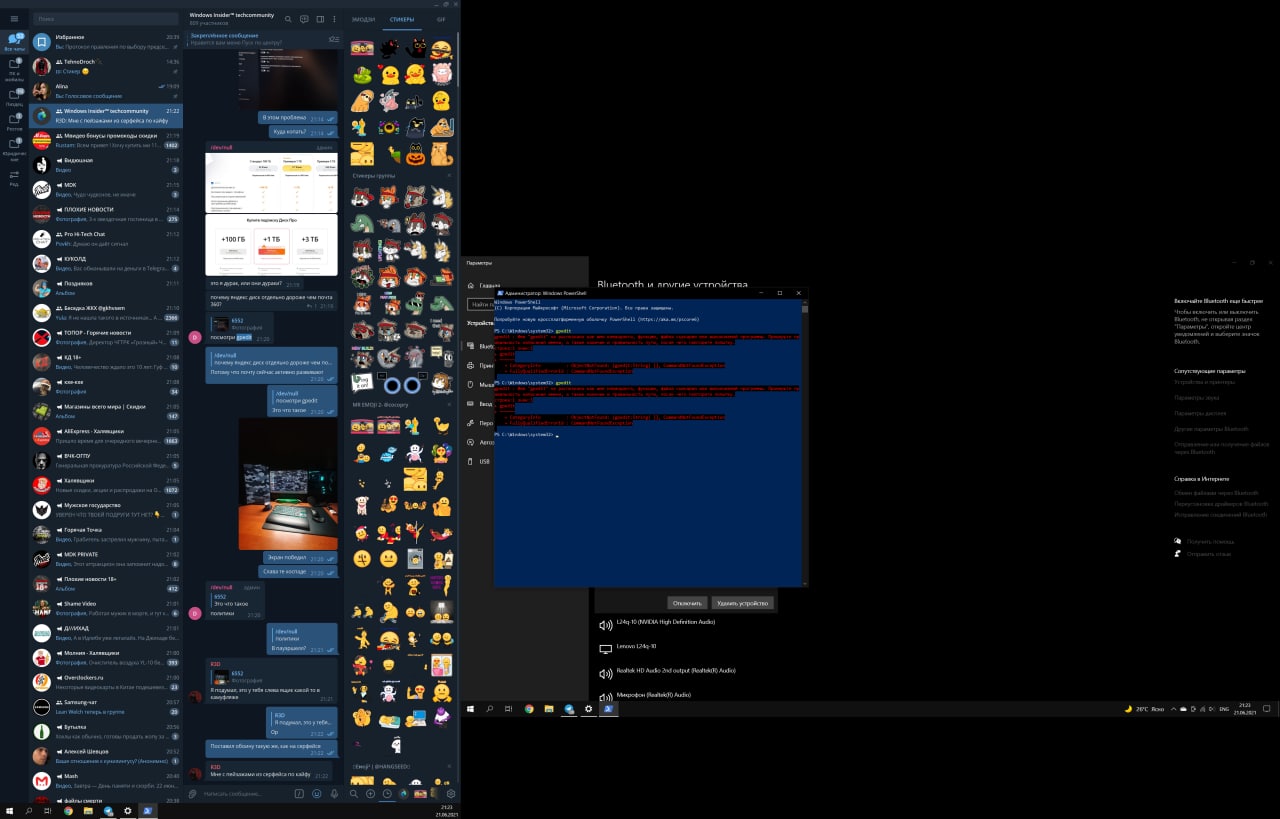Open Settings gear on right monitor taskbar
This screenshot has height=819, width=1280.
[x=588, y=708]
